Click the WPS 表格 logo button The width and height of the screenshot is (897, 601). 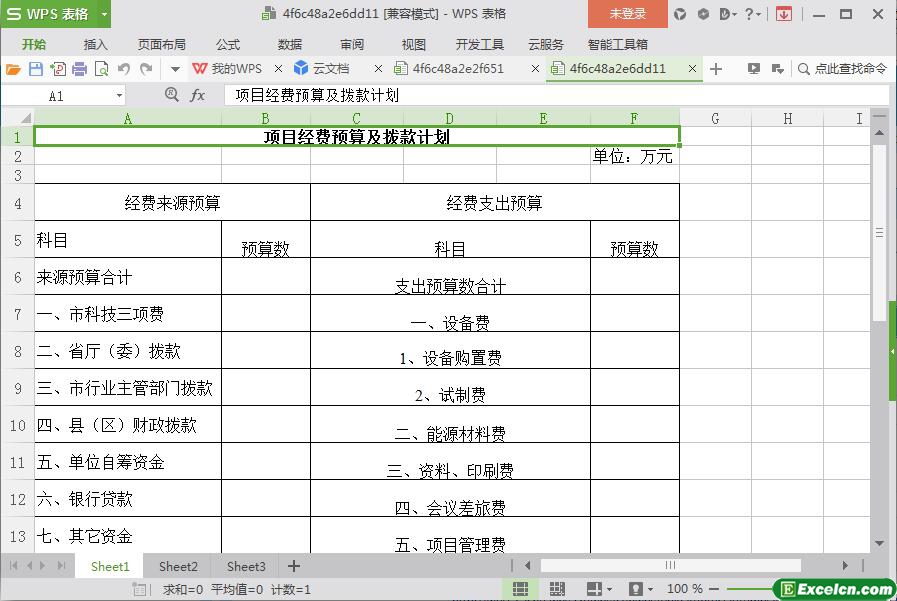[x=49, y=14]
